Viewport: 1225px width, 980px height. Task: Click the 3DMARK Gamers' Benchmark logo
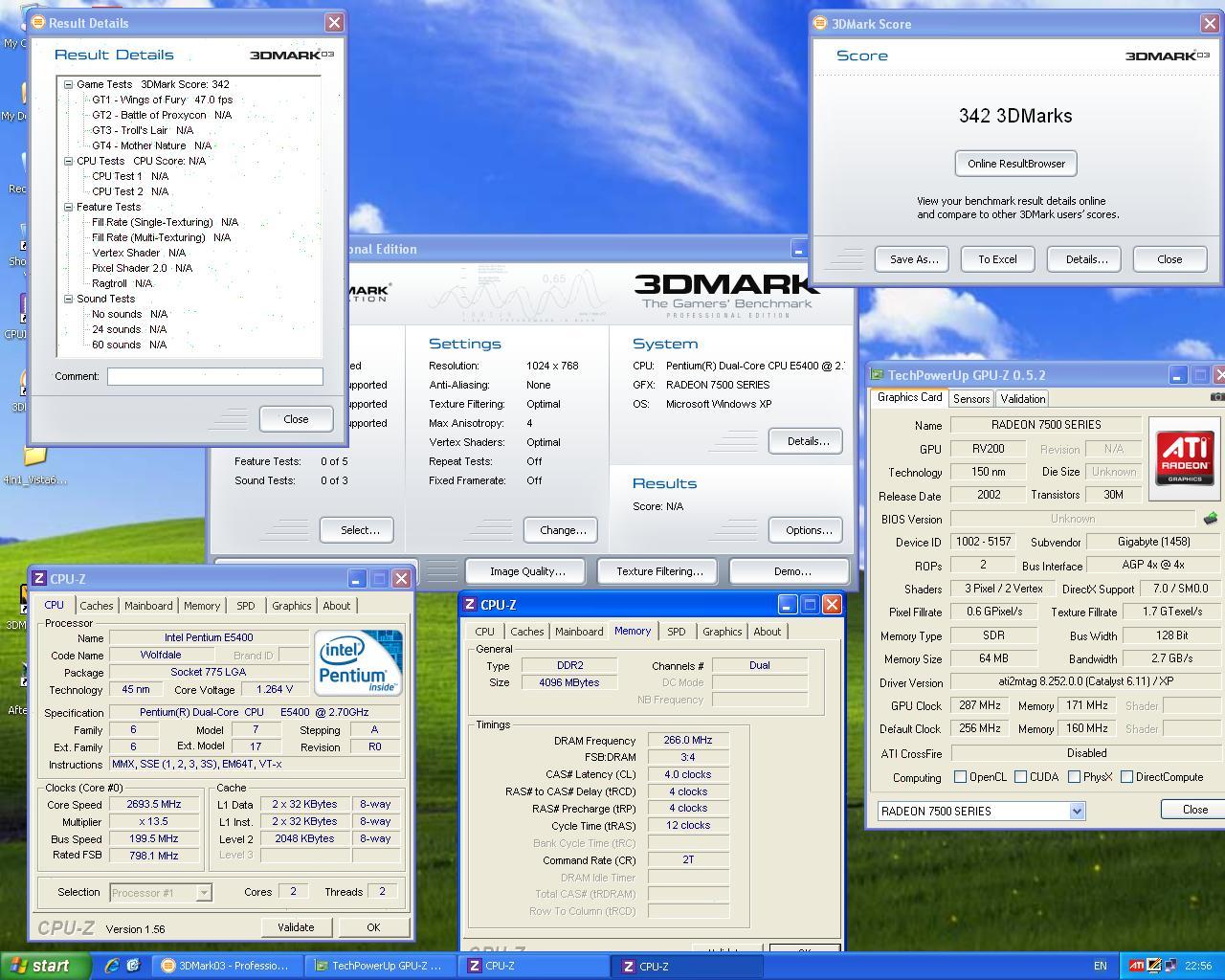726,296
